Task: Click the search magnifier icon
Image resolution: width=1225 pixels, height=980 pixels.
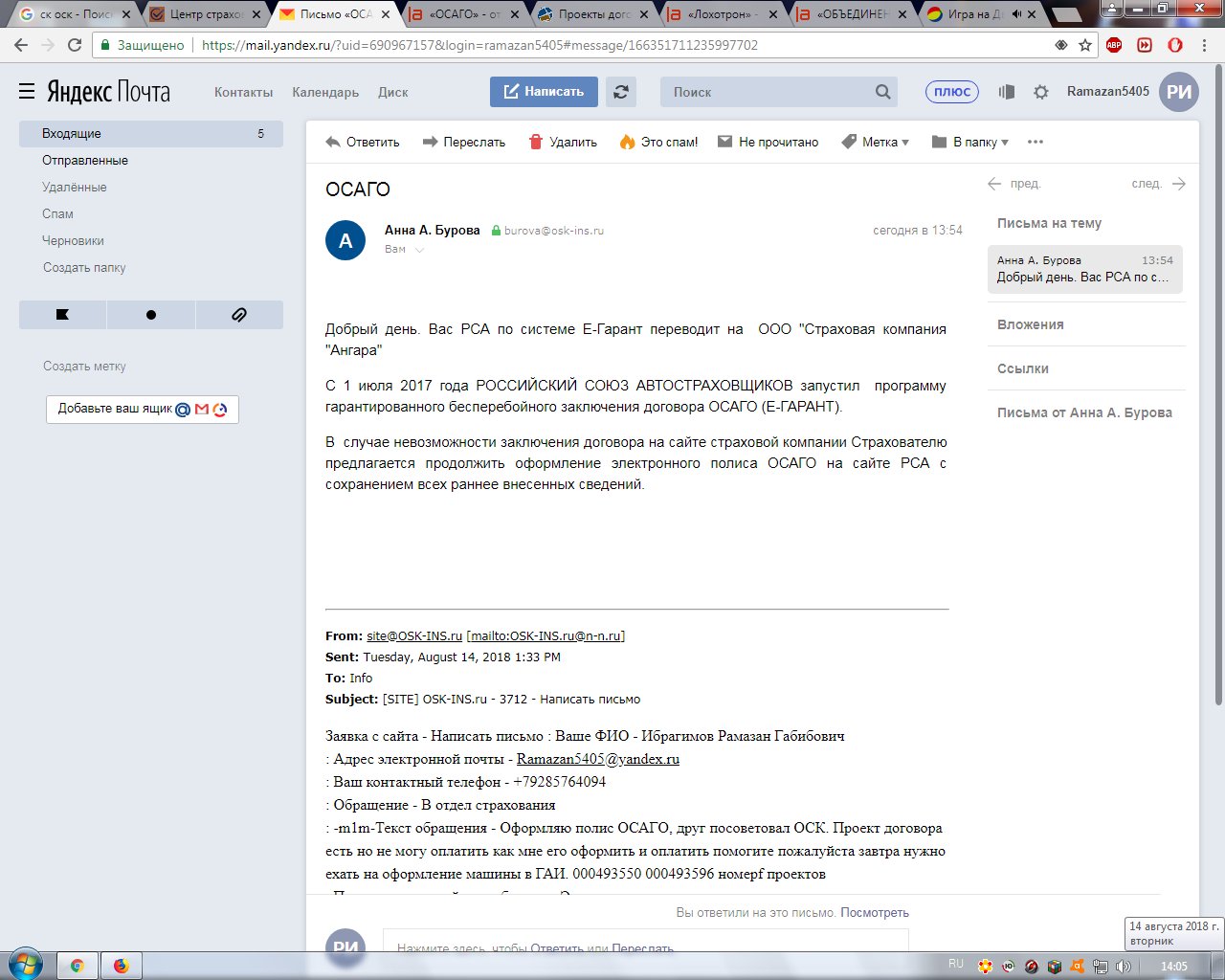Action: click(x=882, y=92)
